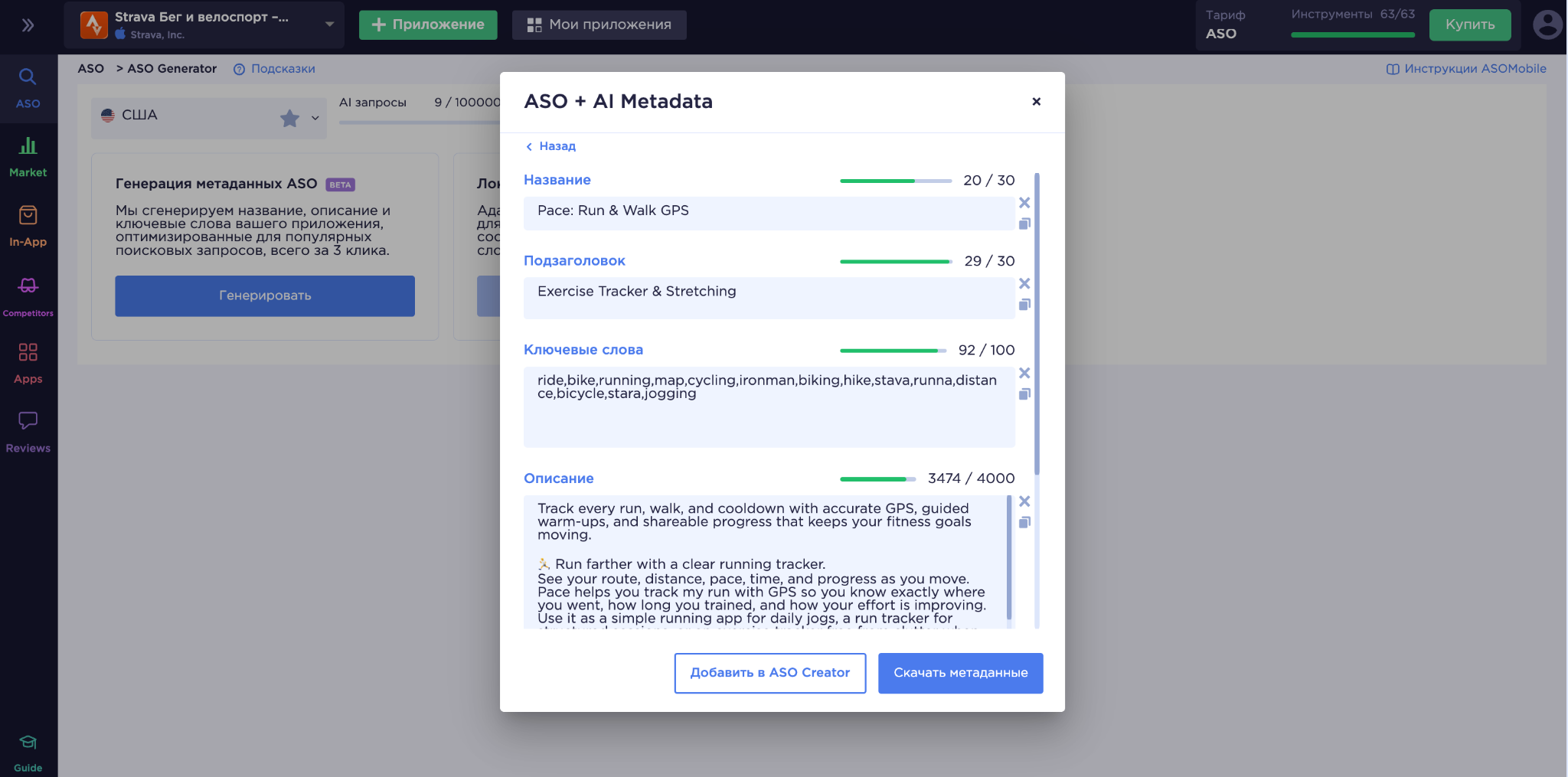
Task: Open Reviews section in sidebar
Action: click(x=28, y=432)
